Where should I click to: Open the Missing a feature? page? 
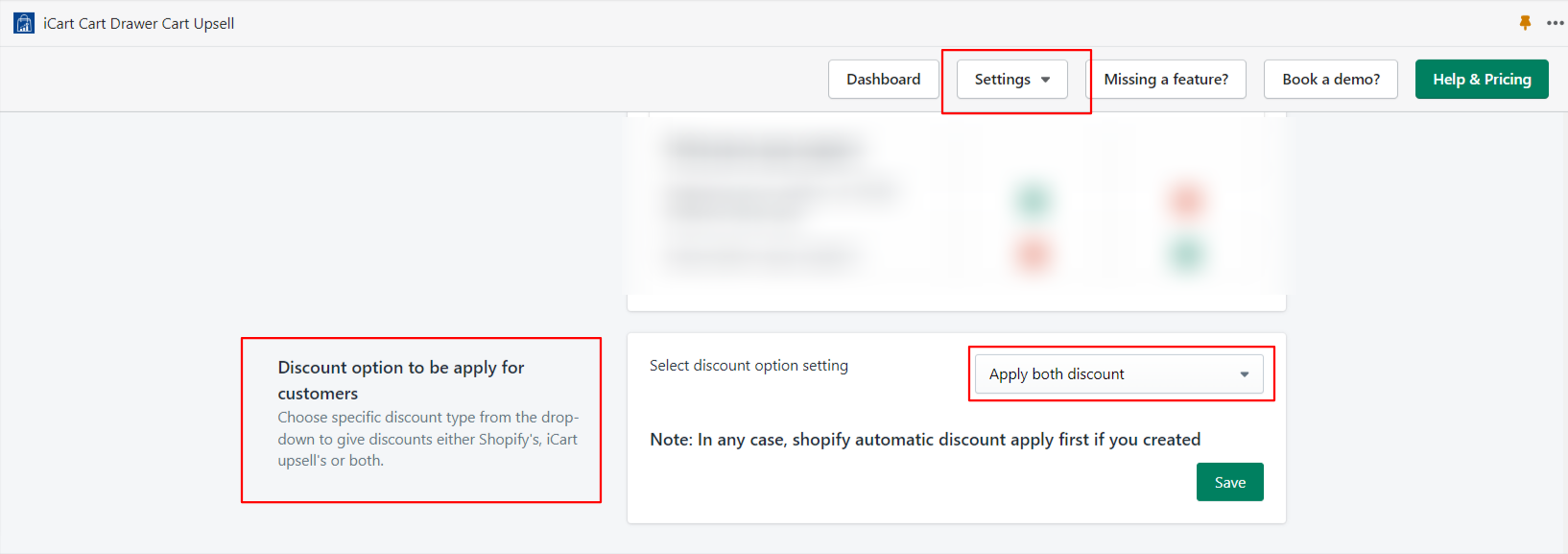(1166, 79)
